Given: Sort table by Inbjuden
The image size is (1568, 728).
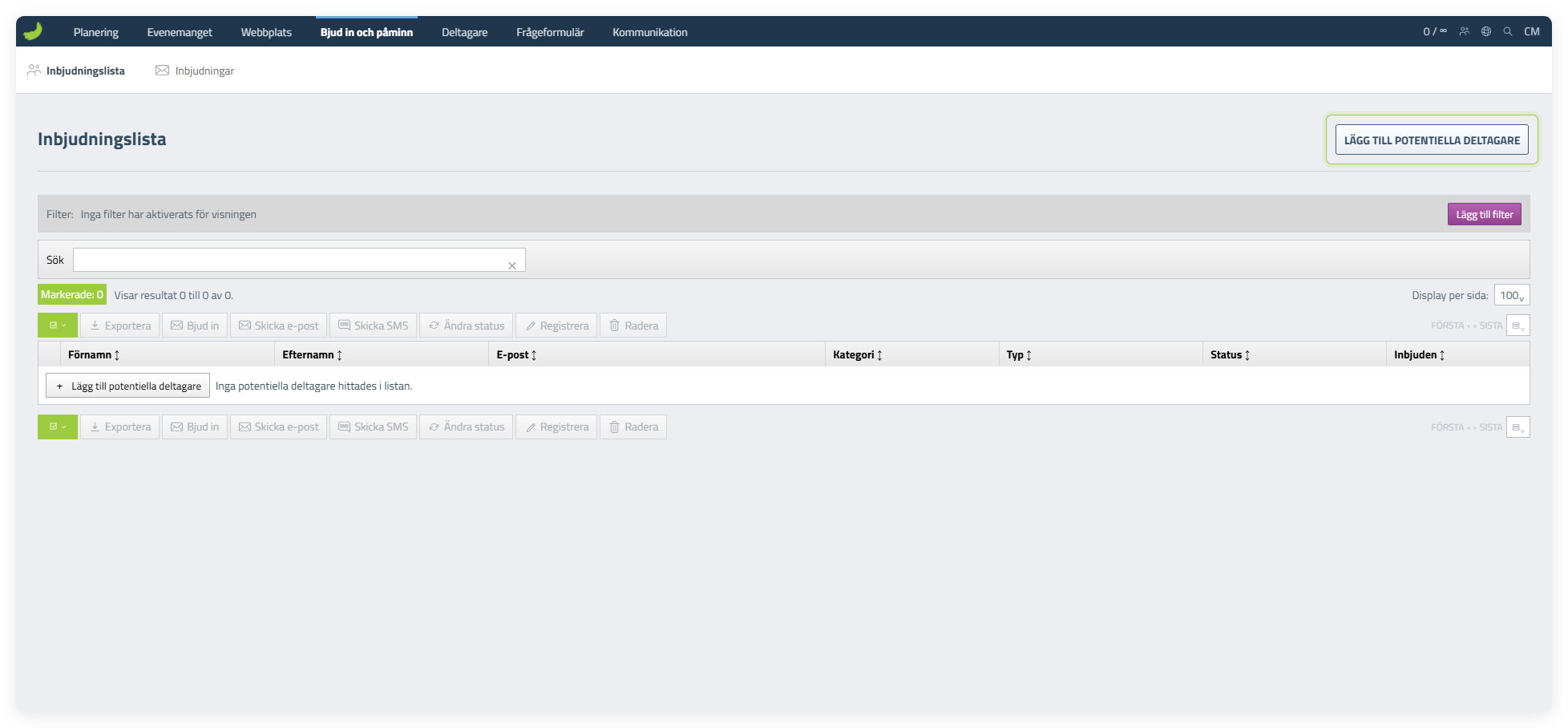Looking at the screenshot, I should tap(1420, 354).
